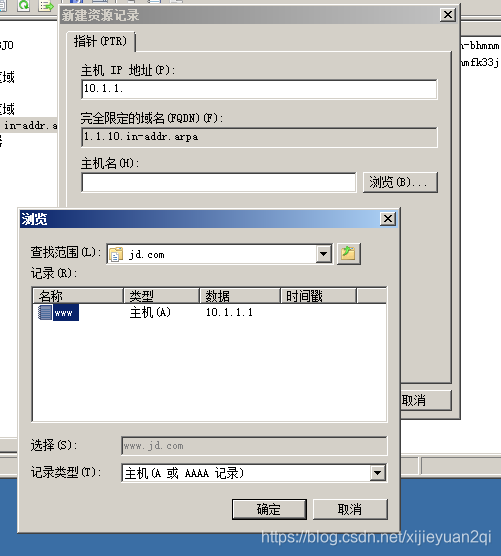Click the 时间戳 column header

[318, 295]
